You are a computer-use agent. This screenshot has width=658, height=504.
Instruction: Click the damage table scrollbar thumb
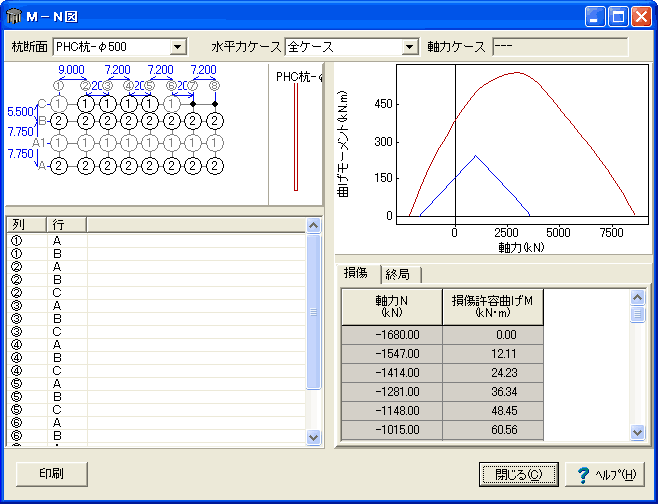tap(637, 314)
